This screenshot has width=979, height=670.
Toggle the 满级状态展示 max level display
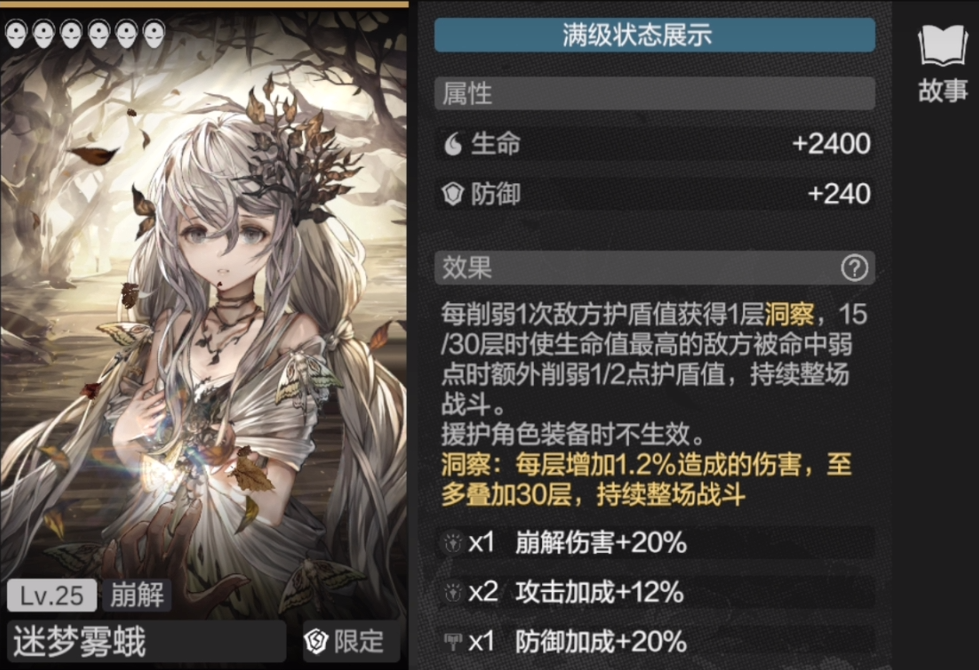[x=654, y=34]
